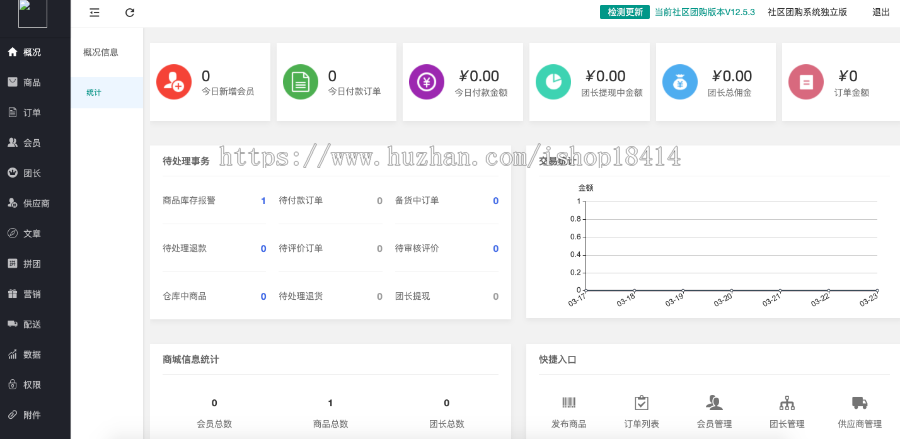Select the 概况信息 submenu heading
Screen dimensions: 900x439
101,52
